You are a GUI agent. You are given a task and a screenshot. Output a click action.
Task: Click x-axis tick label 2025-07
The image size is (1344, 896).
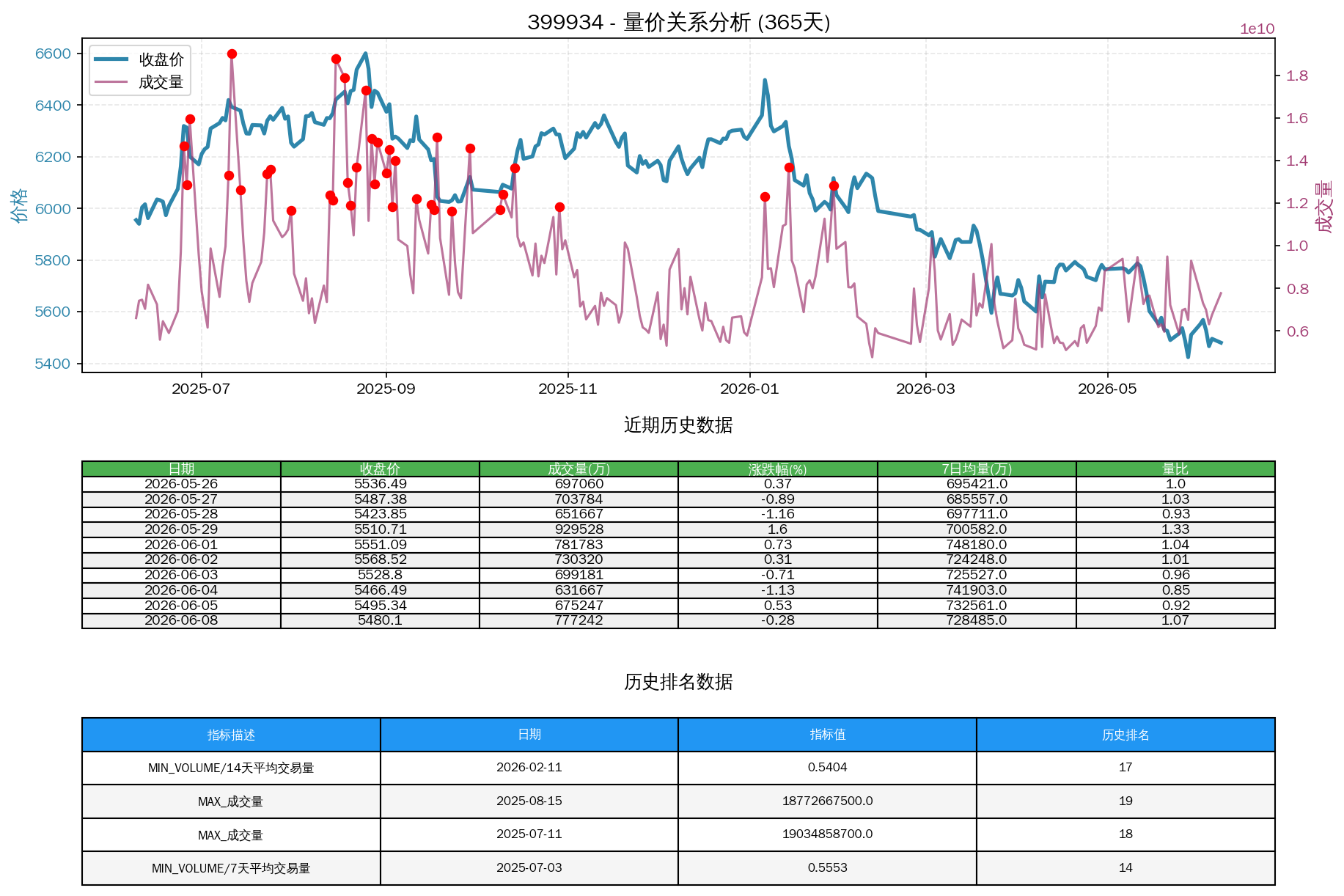pos(201,389)
